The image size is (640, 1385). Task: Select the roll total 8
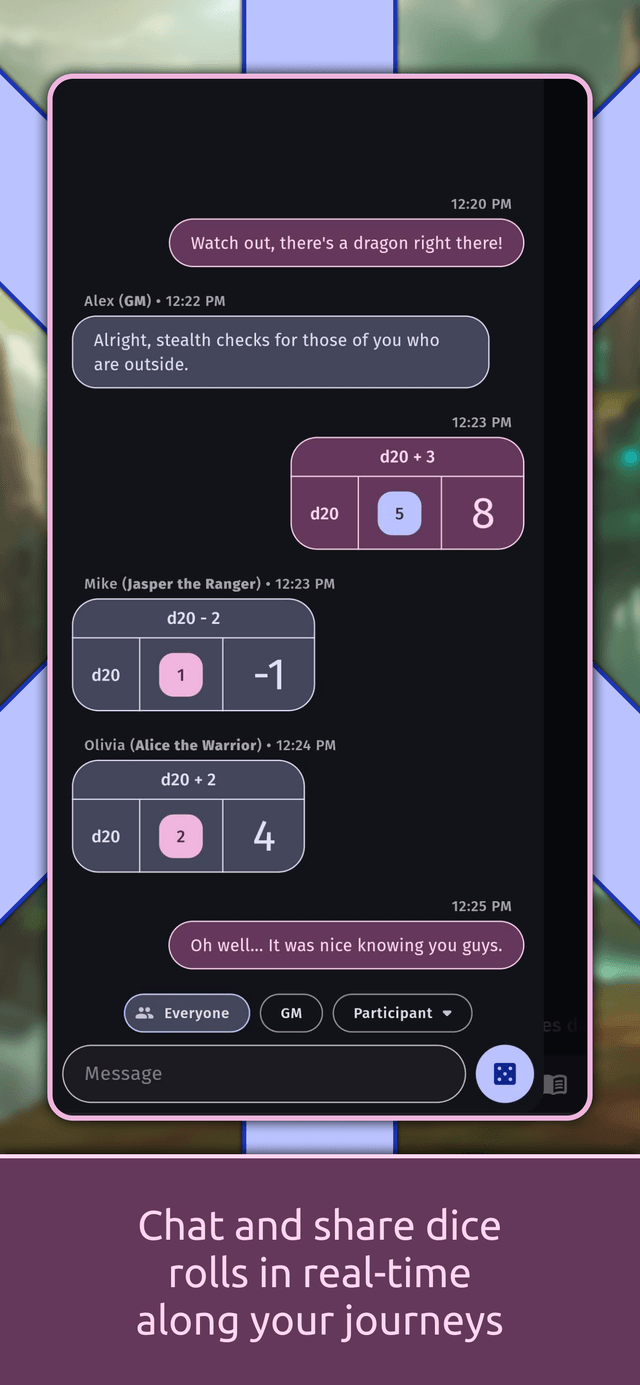pos(483,513)
